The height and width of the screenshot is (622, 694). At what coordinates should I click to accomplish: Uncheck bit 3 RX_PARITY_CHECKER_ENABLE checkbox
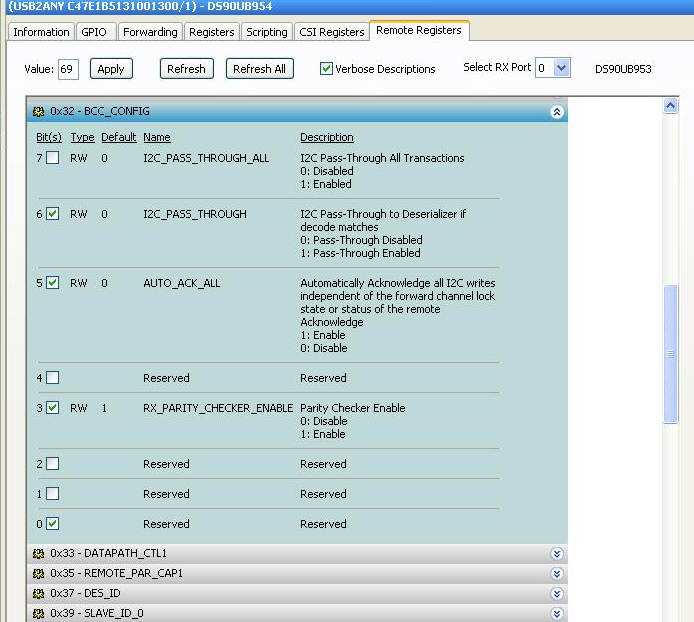(53, 407)
